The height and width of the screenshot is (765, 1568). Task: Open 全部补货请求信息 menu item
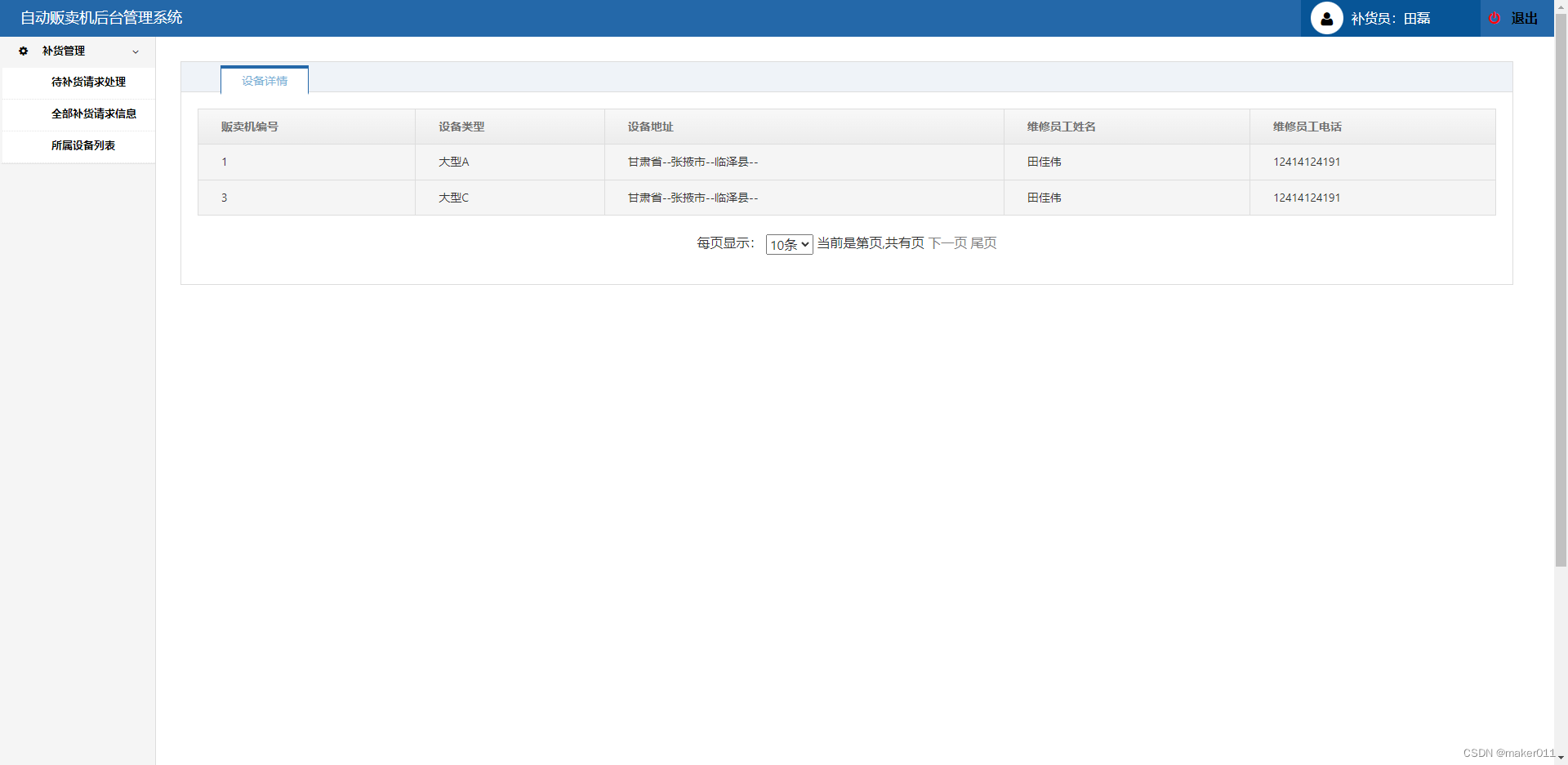(94, 113)
